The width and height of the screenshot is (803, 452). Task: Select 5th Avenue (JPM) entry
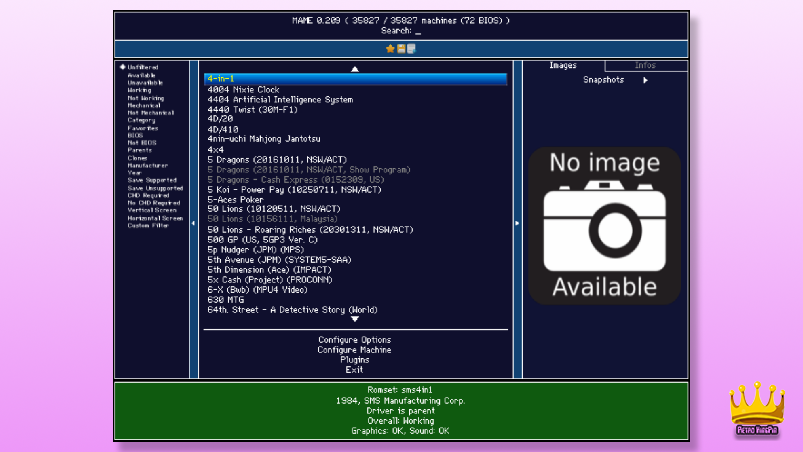279,260
